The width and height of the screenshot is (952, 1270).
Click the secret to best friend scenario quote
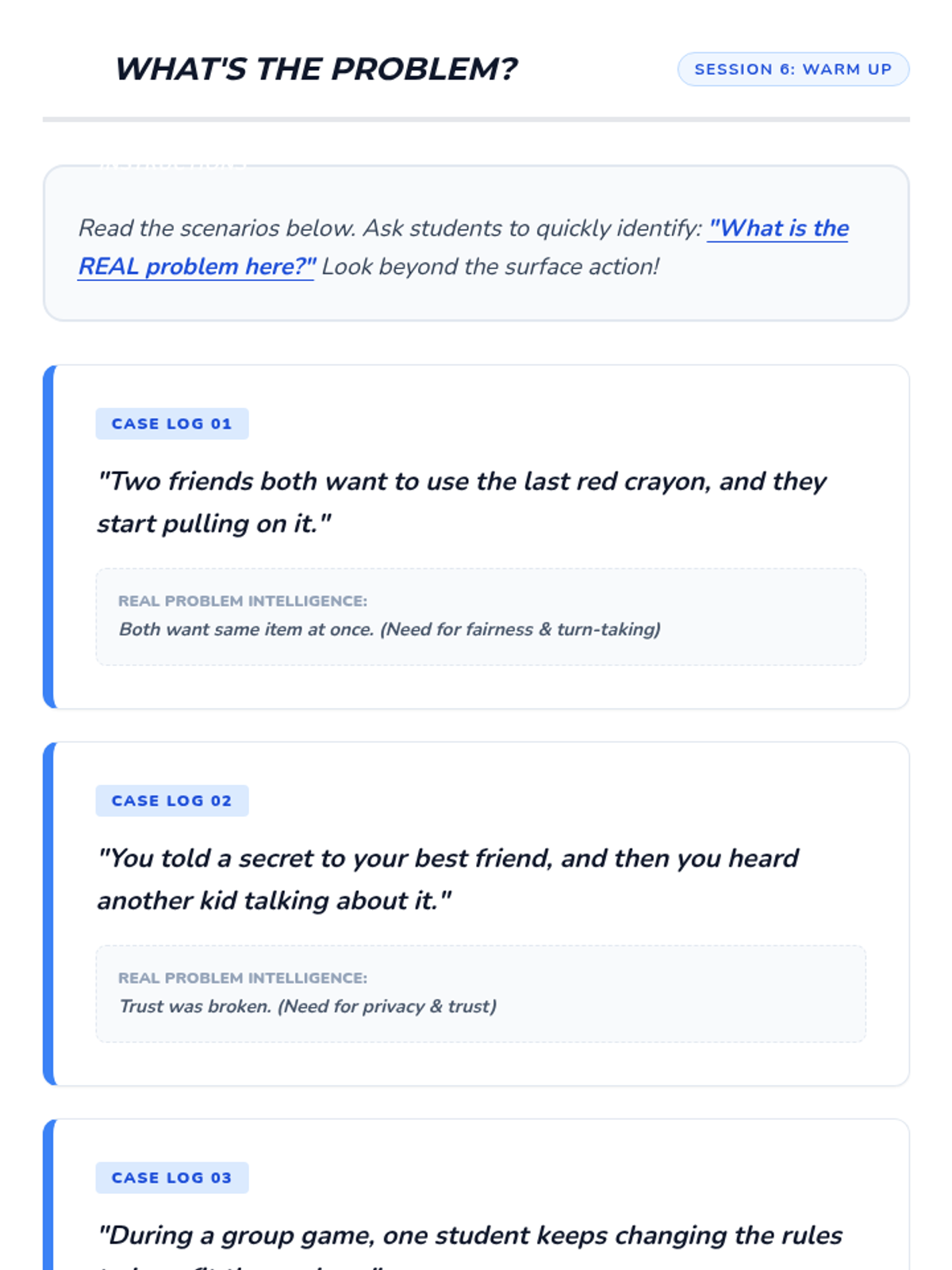click(x=448, y=879)
